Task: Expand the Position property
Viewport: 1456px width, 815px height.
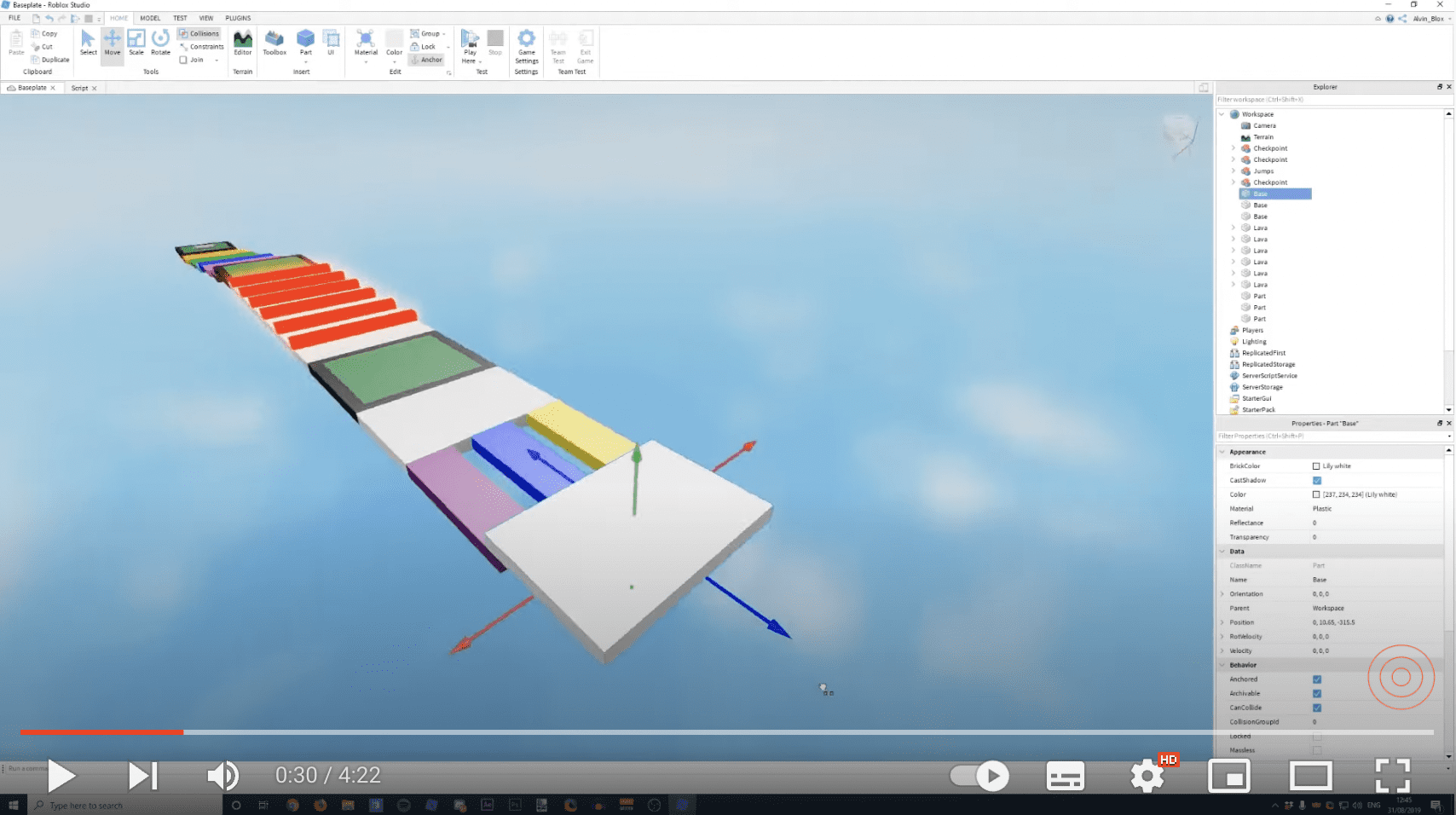Action: click(1222, 622)
